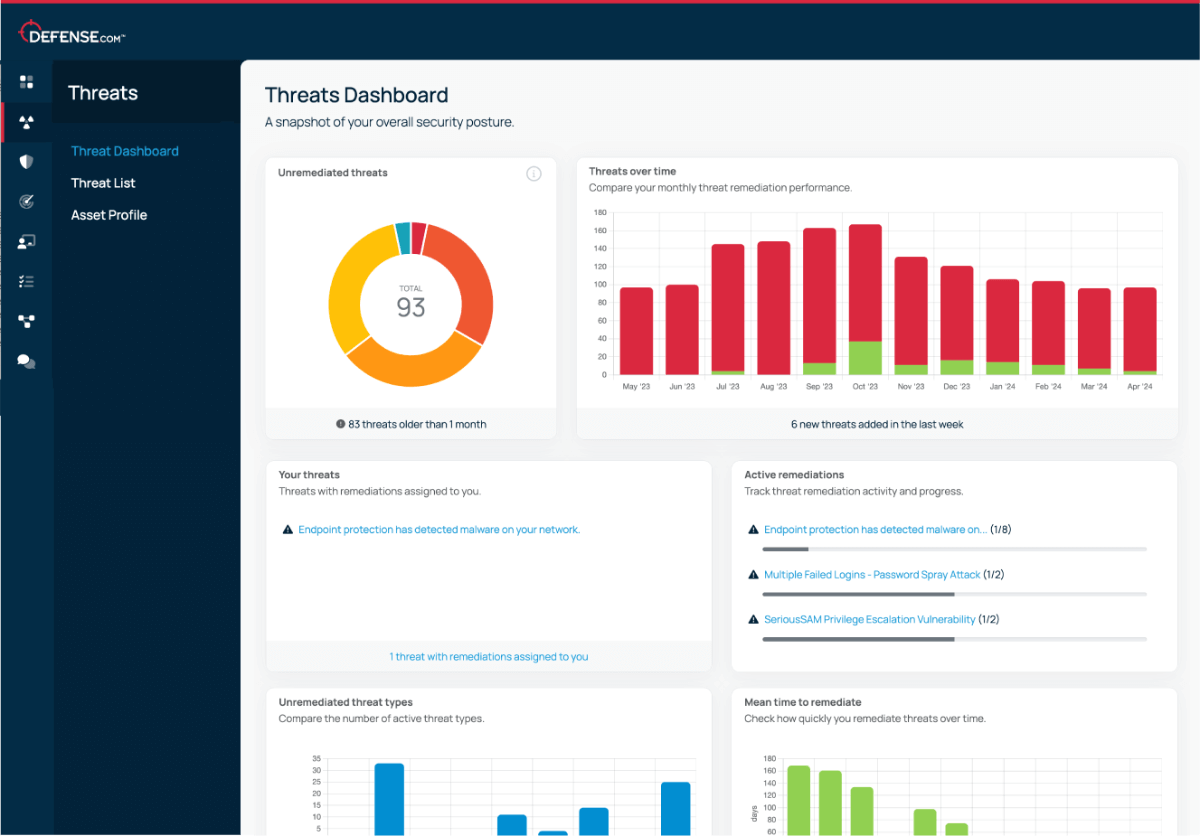Click 'A snapshot of your overall security posture'
The height and width of the screenshot is (836, 1200).
[x=389, y=122]
